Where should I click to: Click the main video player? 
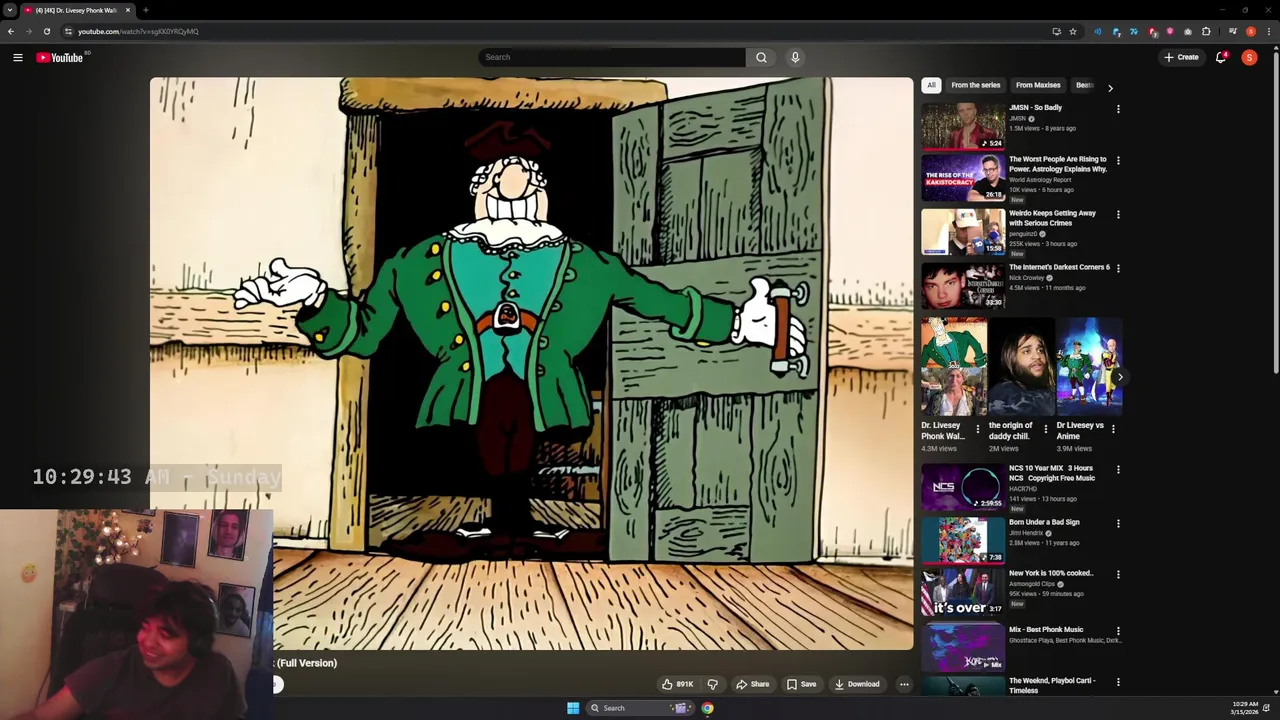point(531,364)
